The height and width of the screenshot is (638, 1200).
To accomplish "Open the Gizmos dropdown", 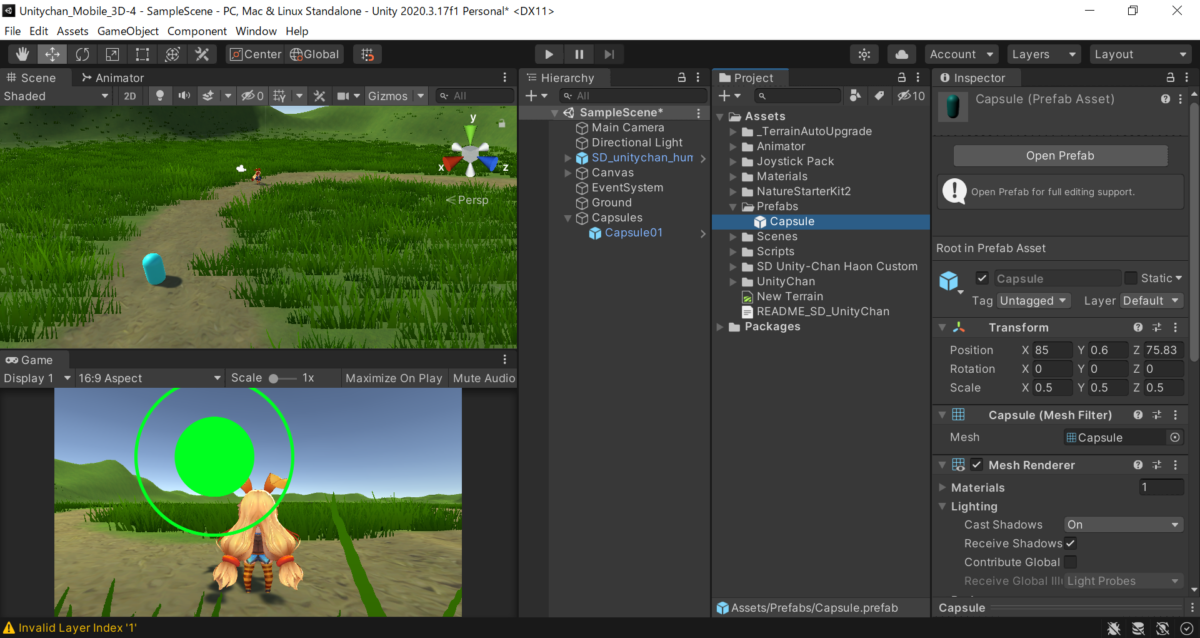I will coord(395,96).
